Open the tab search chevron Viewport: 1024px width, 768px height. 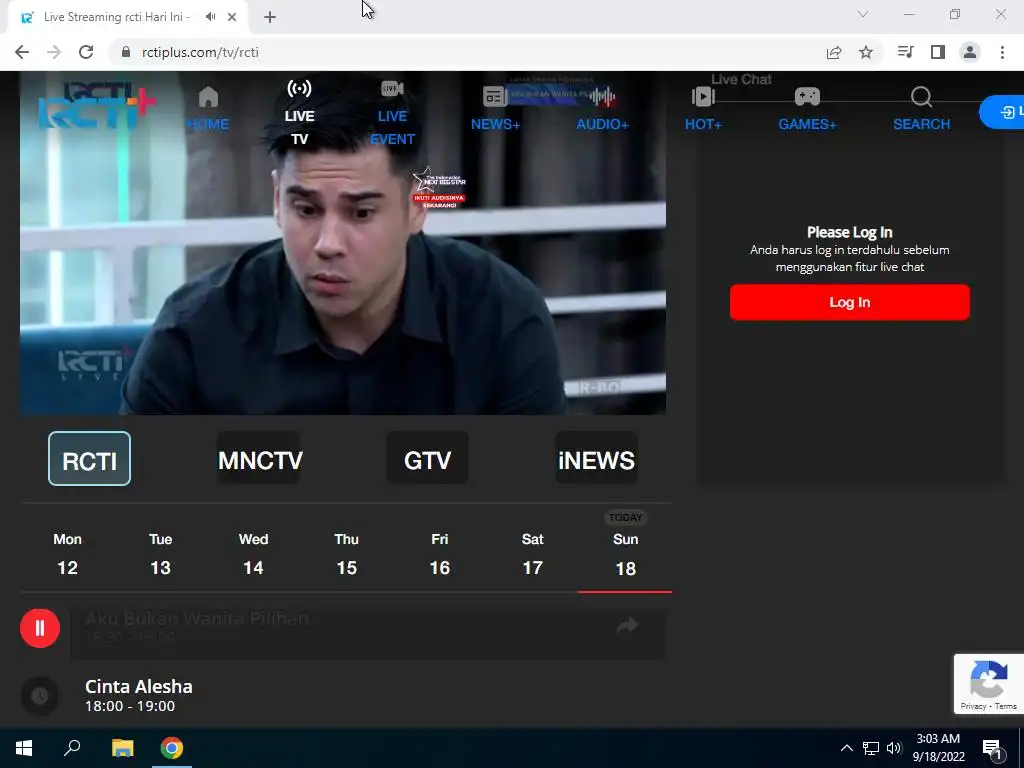863,14
